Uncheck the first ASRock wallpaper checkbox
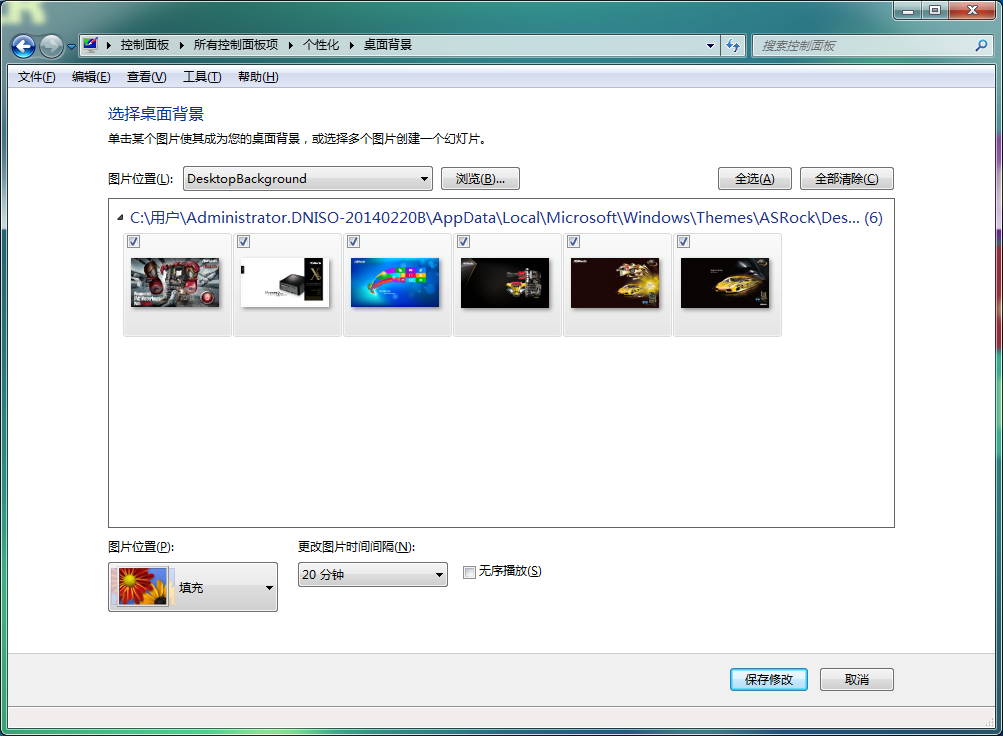1003x736 pixels. click(133, 241)
